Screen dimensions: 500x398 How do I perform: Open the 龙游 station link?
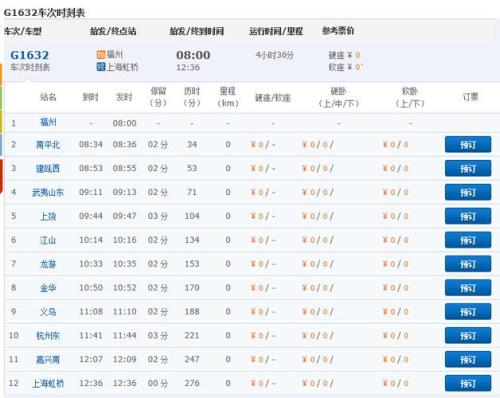pyautogui.click(x=48, y=264)
